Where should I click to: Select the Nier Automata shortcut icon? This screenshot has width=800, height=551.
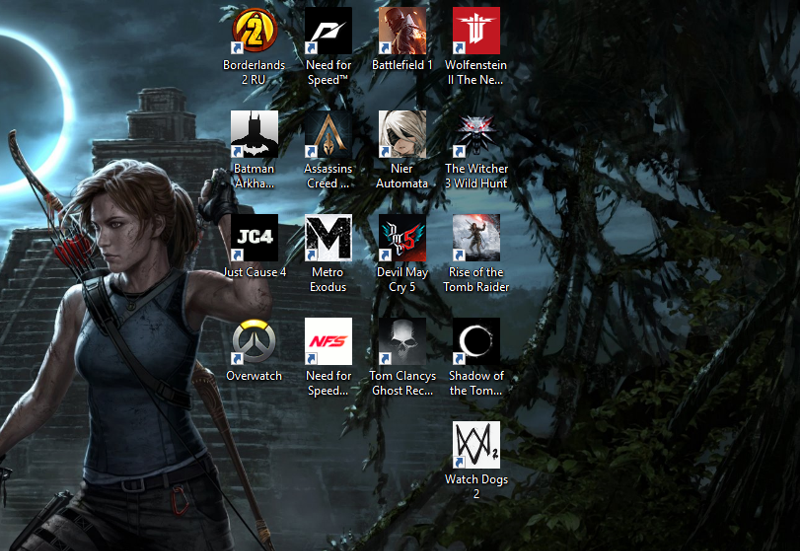pyautogui.click(x=402, y=134)
